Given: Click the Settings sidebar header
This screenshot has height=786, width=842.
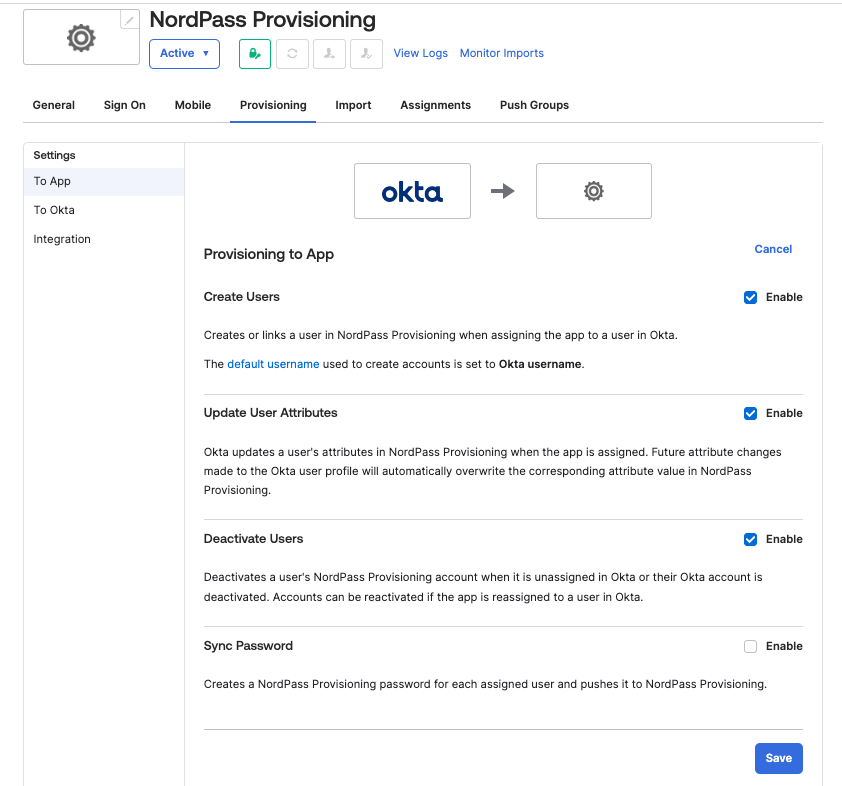Looking at the screenshot, I should [x=54, y=155].
